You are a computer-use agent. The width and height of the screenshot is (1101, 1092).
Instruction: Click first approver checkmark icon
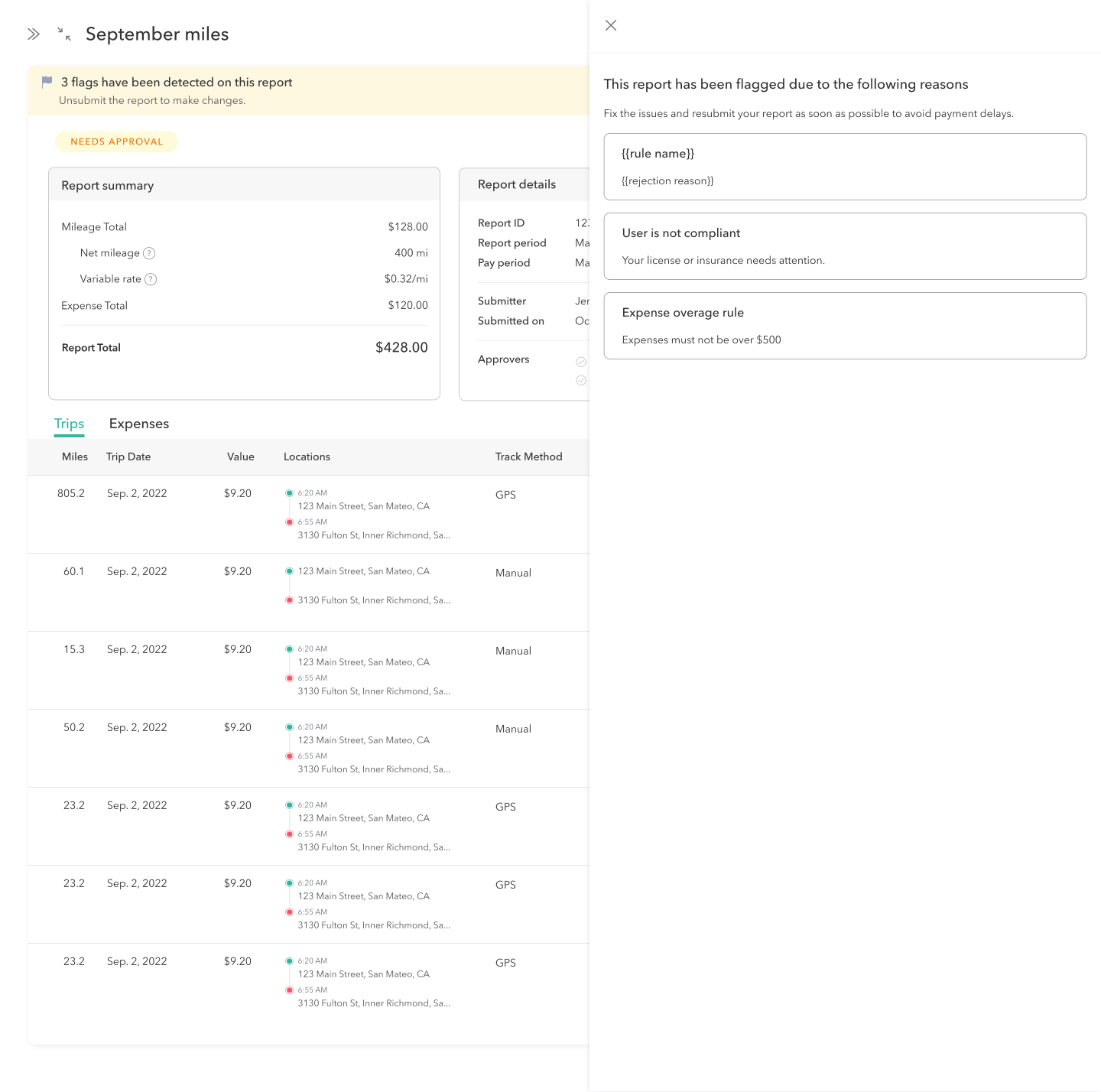581,362
